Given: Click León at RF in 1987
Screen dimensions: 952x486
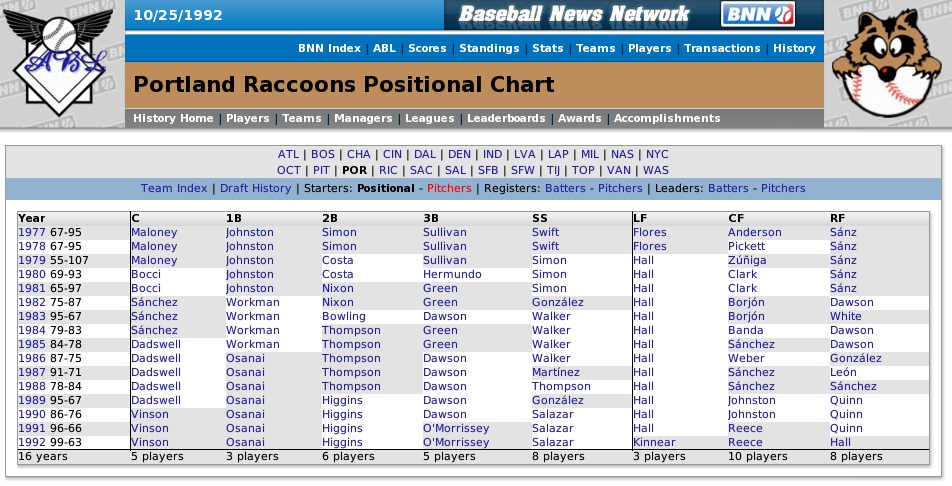Looking at the screenshot, I should tap(843, 372).
